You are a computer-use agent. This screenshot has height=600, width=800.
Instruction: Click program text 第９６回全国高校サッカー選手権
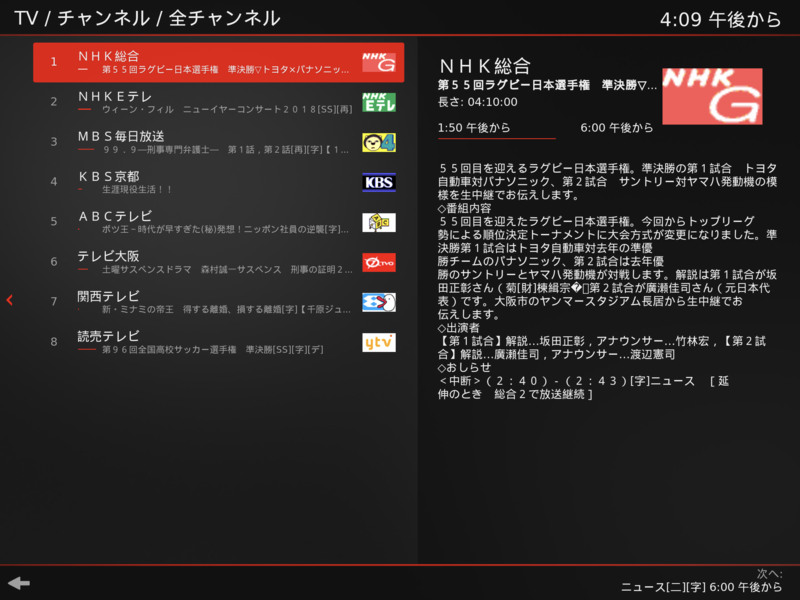click(x=169, y=349)
